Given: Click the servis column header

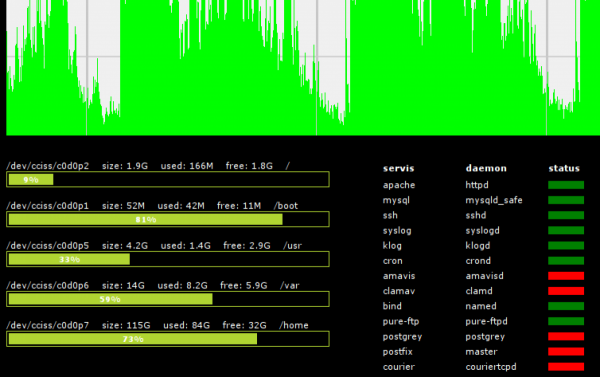Looking at the screenshot, I should click(x=398, y=168).
